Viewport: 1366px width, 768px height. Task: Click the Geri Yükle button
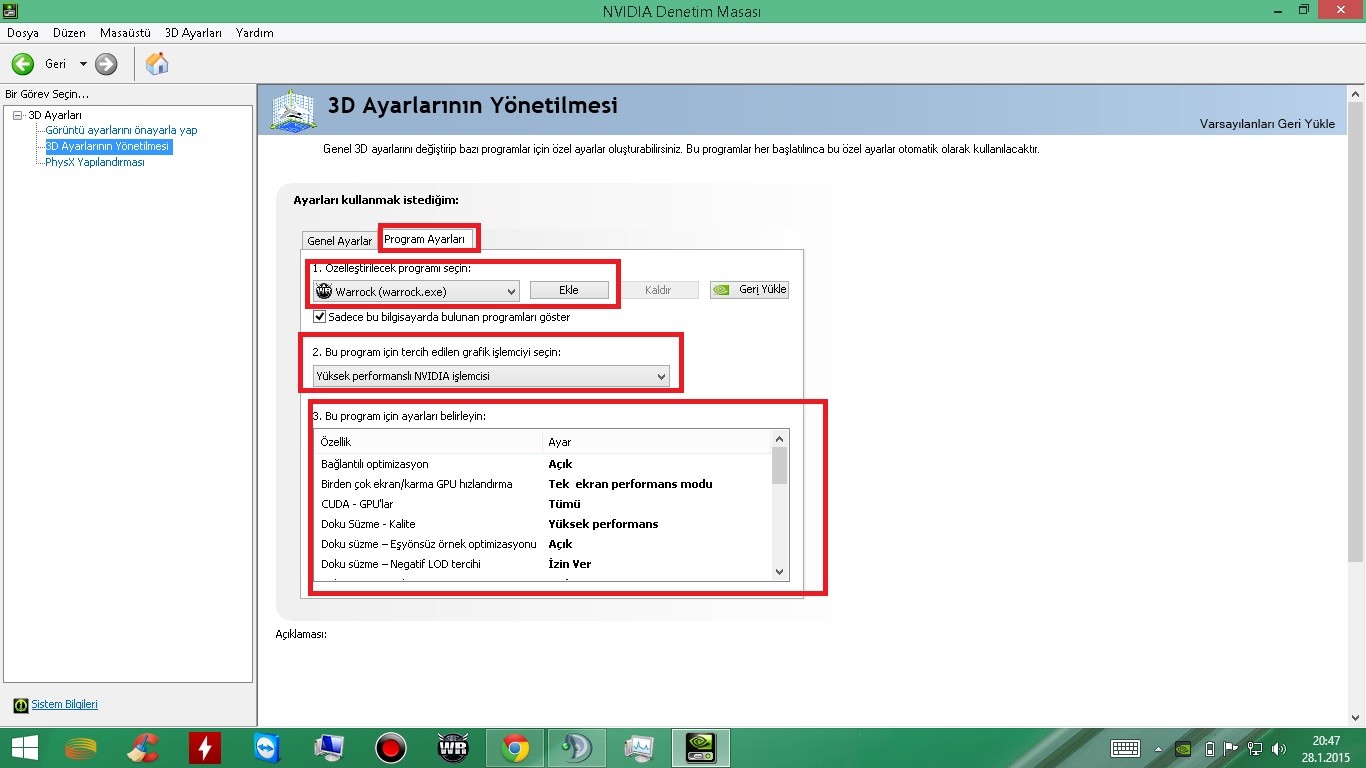(x=749, y=290)
